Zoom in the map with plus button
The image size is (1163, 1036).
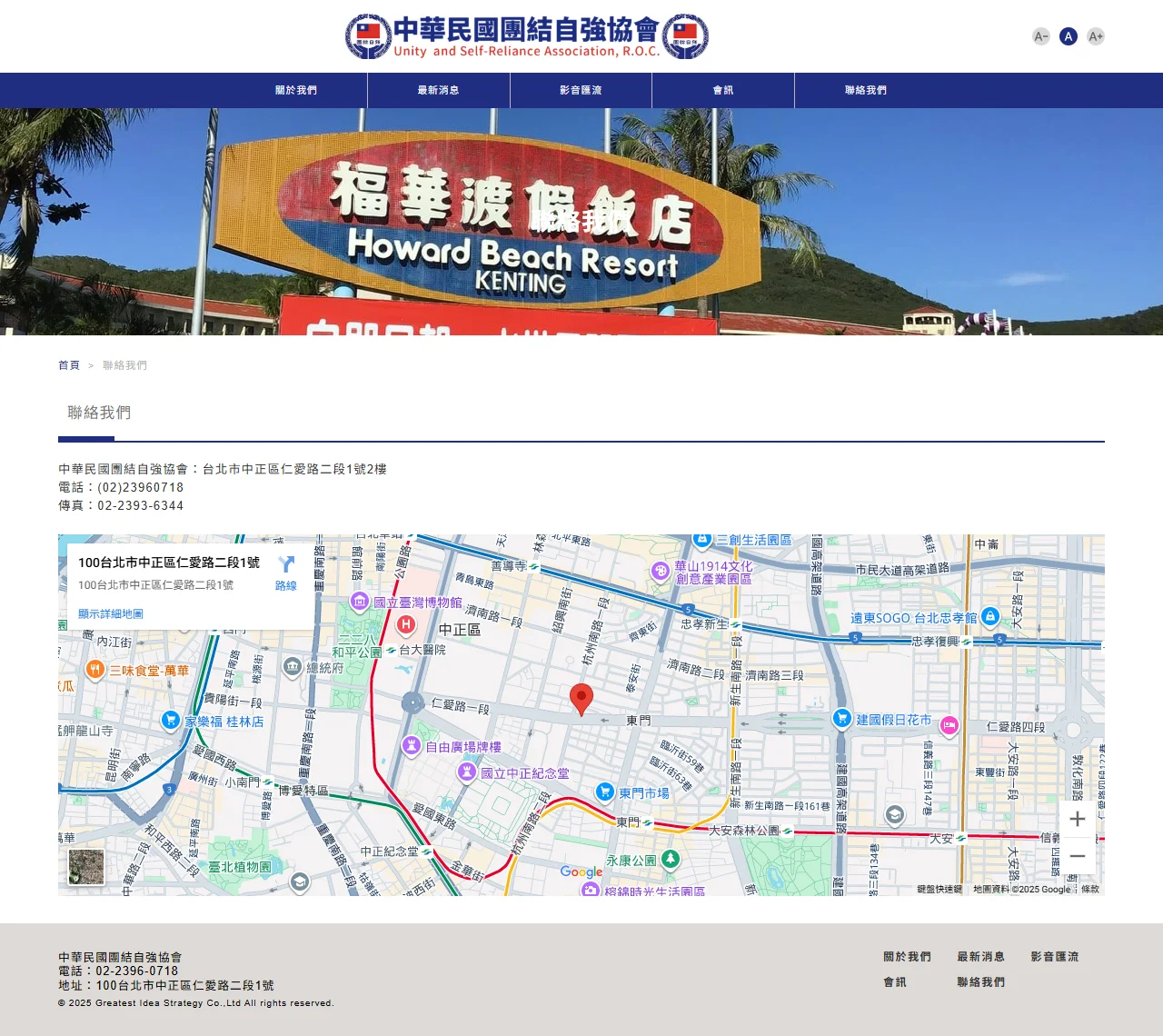coord(1078,819)
